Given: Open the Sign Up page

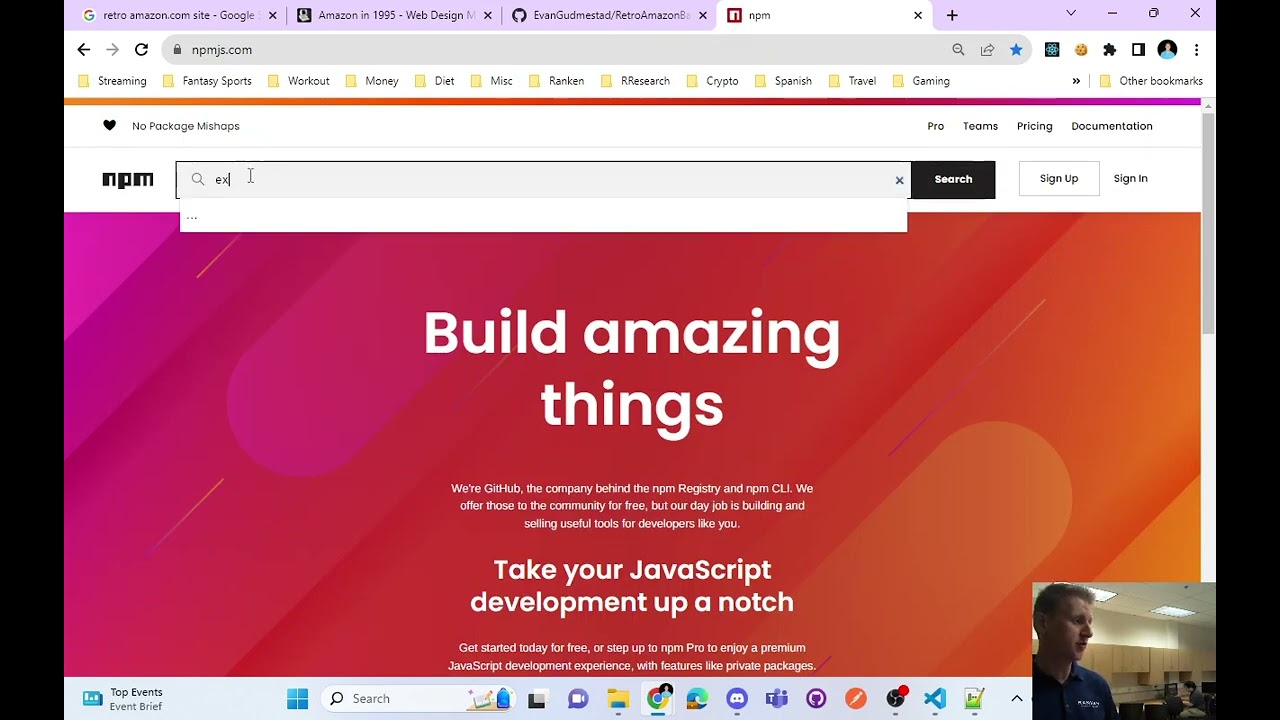Looking at the screenshot, I should click(1059, 179).
